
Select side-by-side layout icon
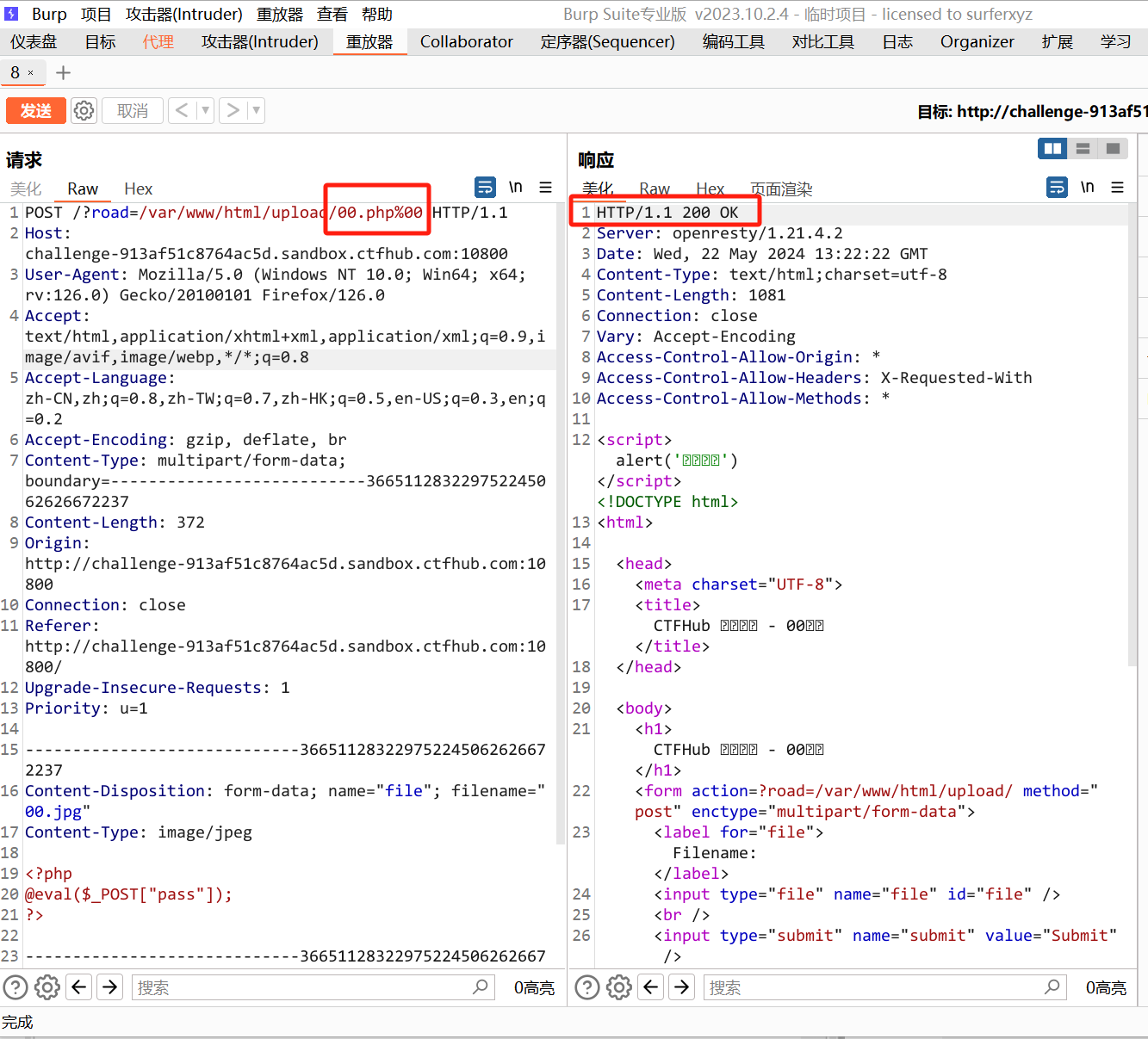(x=1052, y=148)
